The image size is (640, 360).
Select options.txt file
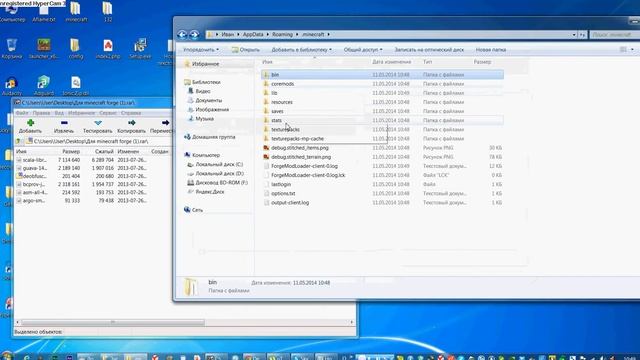(283, 193)
